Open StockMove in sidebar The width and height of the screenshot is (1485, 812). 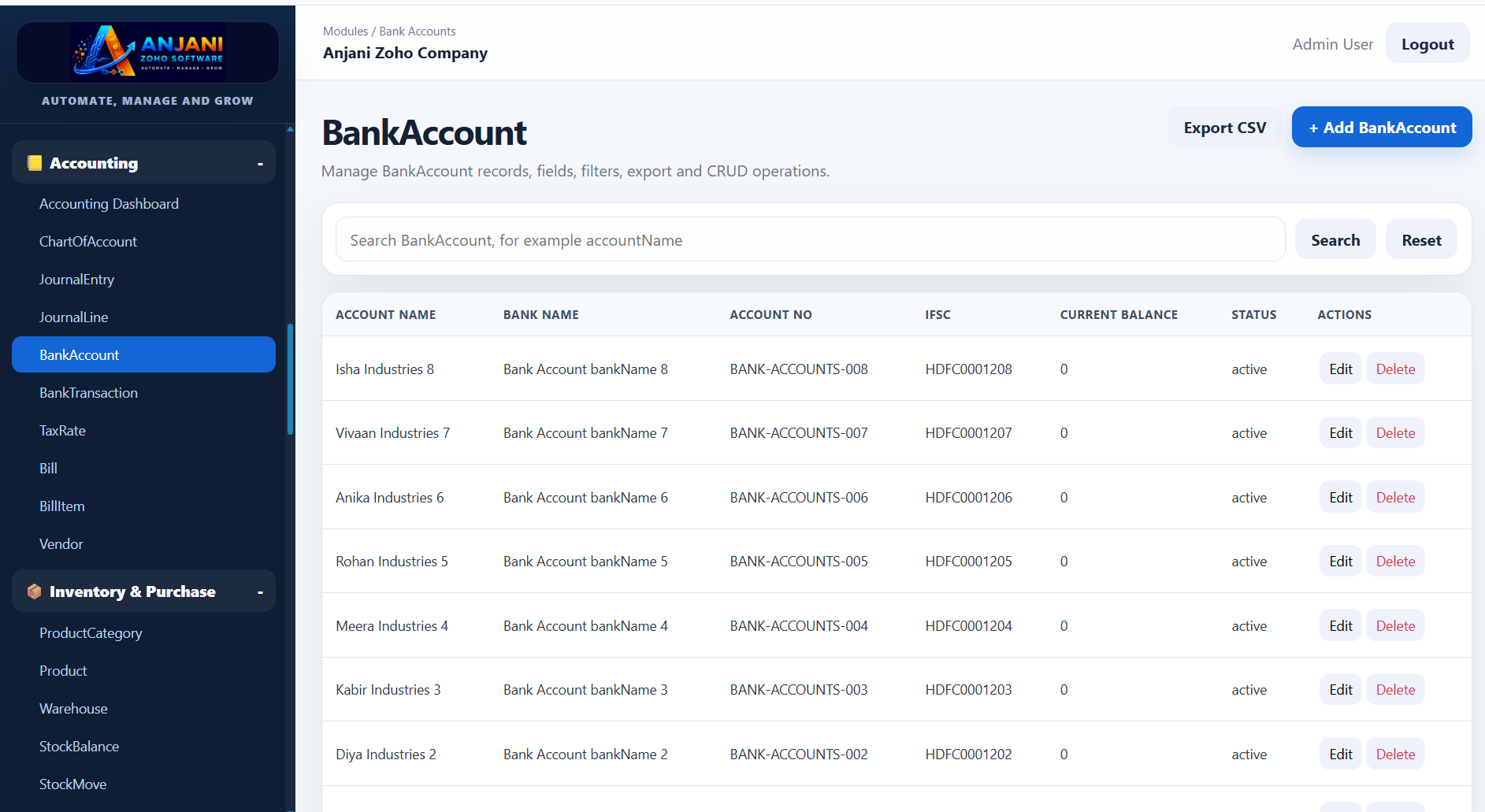coord(143,784)
